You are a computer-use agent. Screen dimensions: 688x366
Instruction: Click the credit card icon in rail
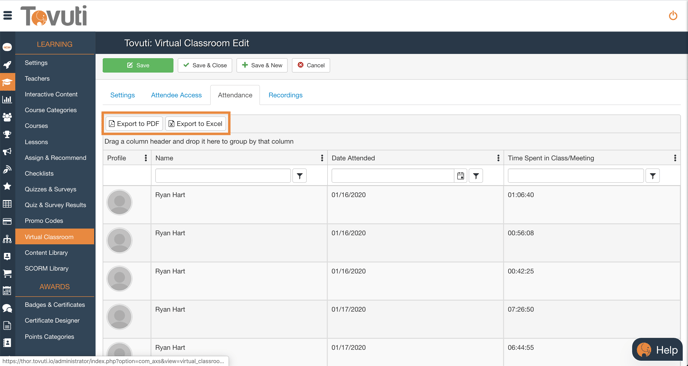click(x=7, y=221)
